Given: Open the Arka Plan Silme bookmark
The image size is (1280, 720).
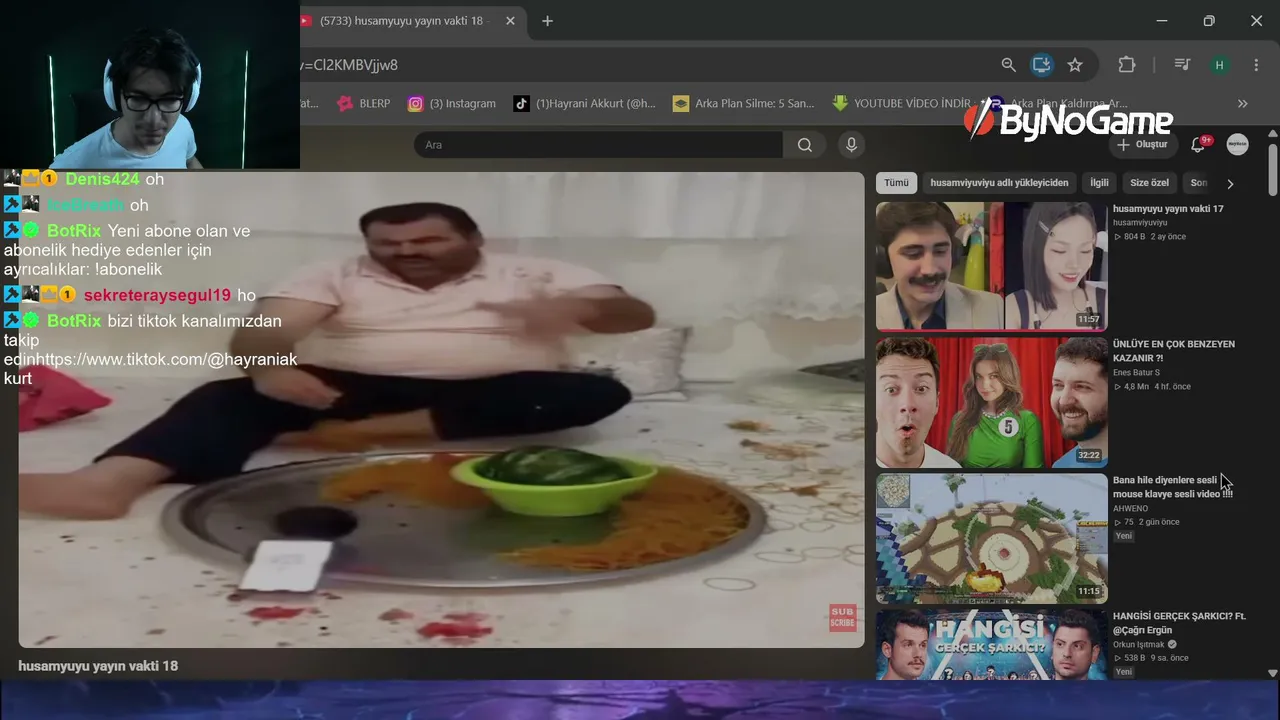Looking at the screenshot, I should 744,103.
